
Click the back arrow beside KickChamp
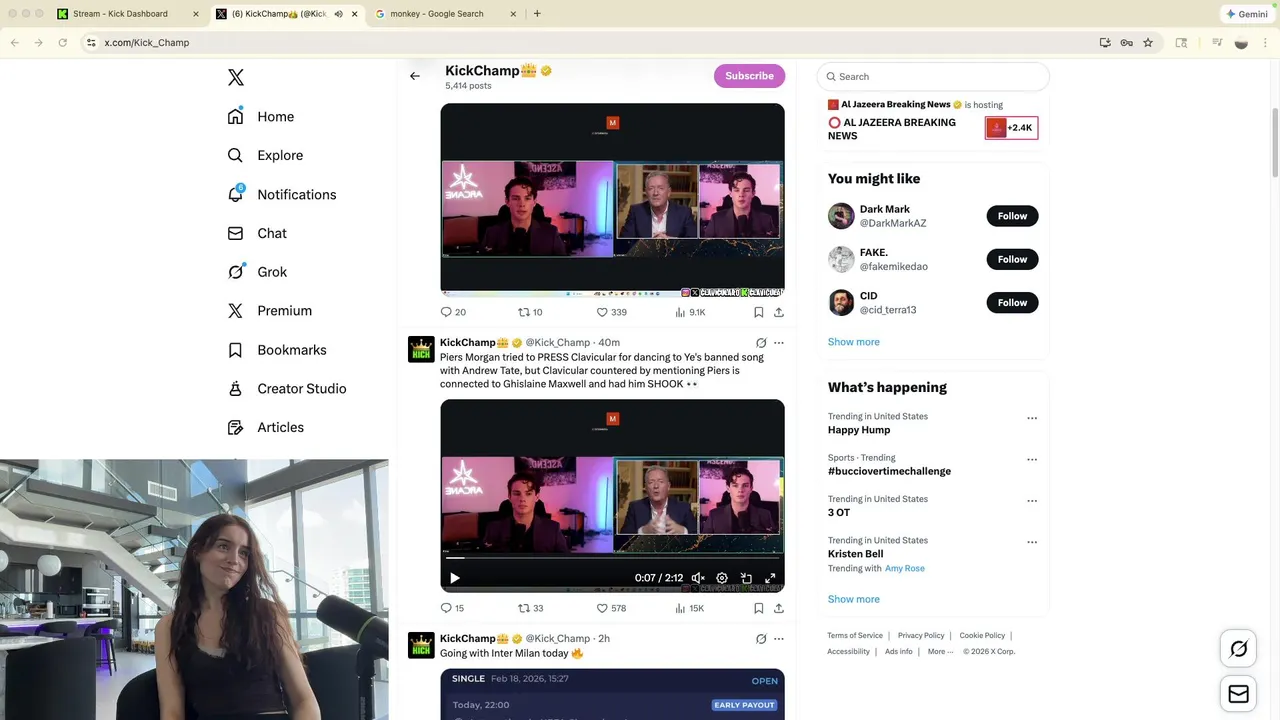pos(415,76)
